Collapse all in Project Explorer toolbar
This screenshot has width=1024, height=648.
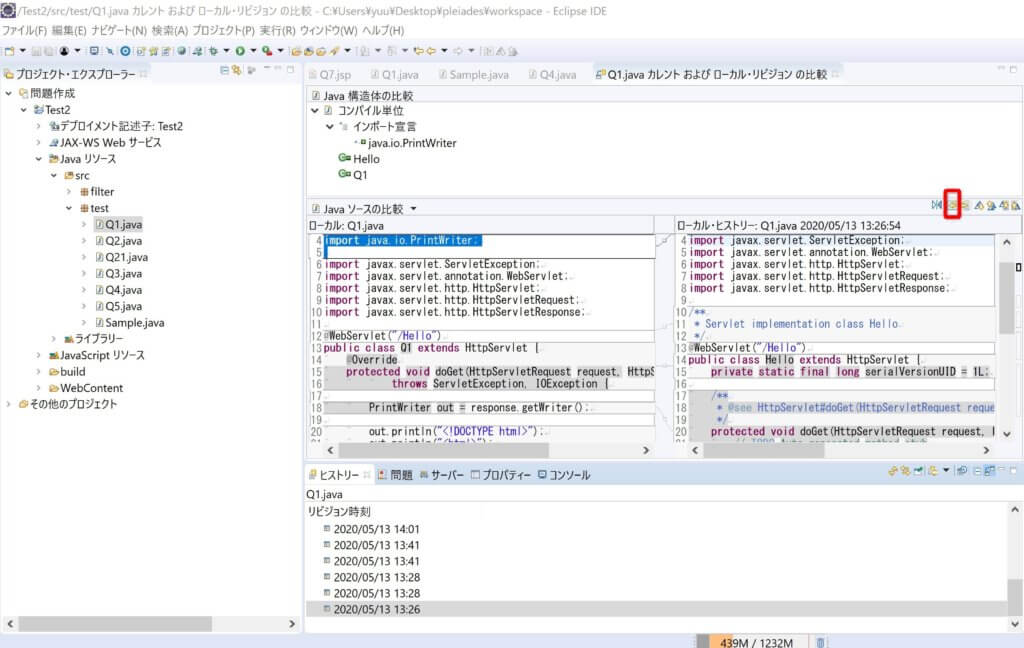tap(225, 70)
